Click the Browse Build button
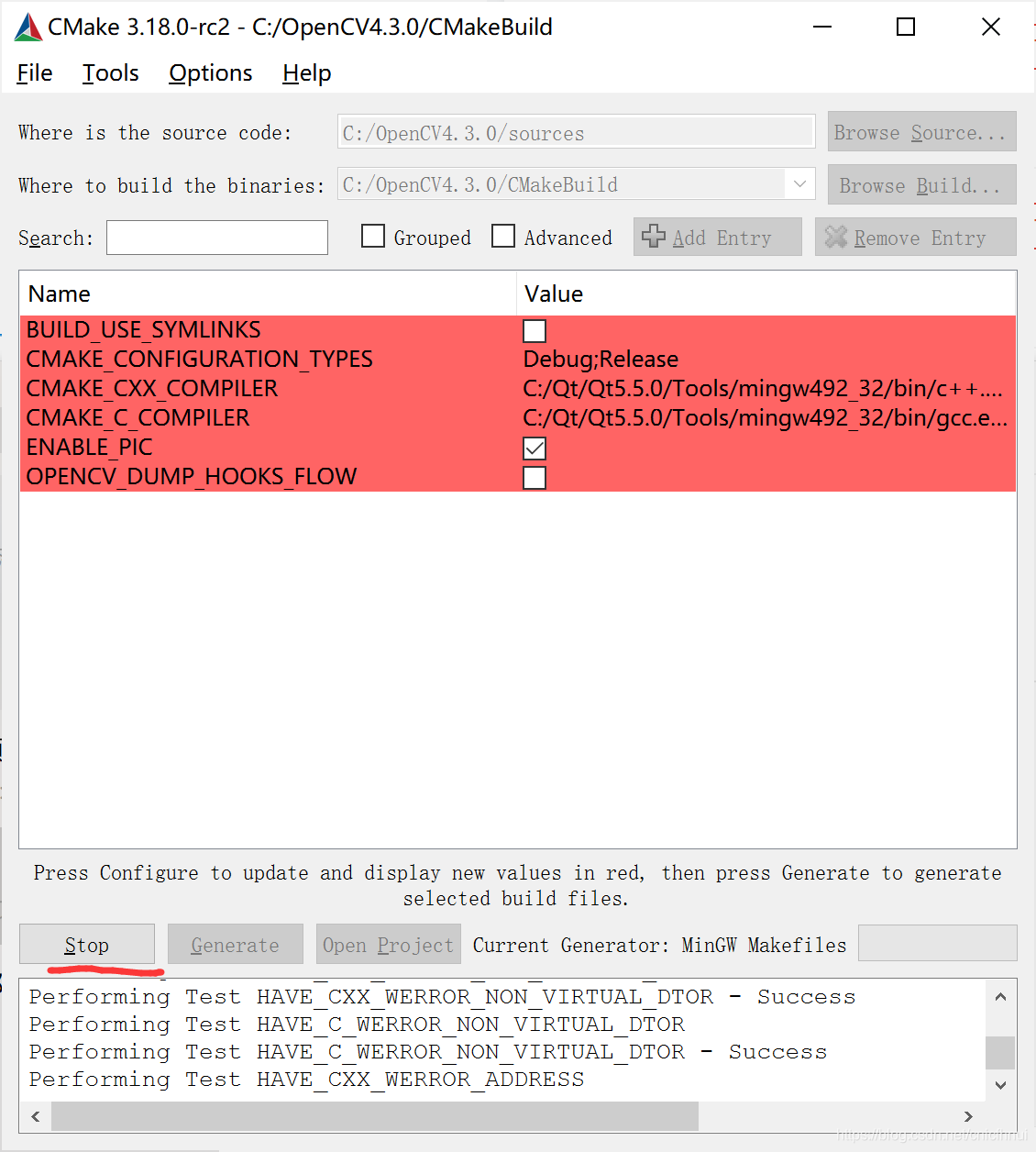1036x1152 pixels. click(921, 184)
